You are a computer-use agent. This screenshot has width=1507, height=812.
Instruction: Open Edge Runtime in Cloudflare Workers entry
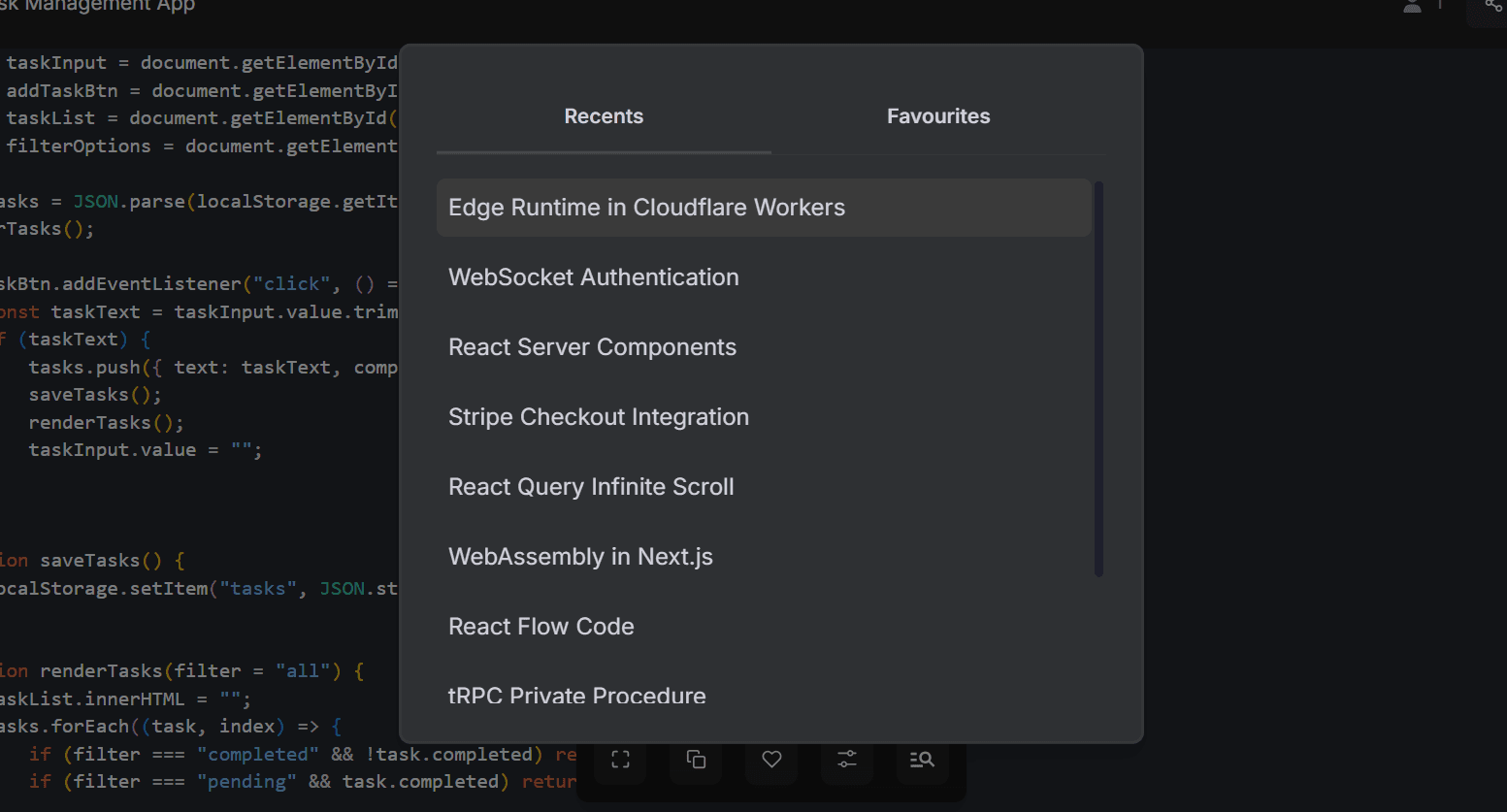[x=764, y=208]
